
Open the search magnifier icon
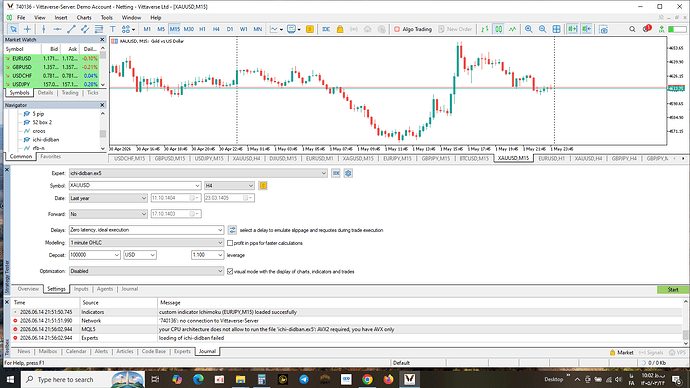pos(632,29)
